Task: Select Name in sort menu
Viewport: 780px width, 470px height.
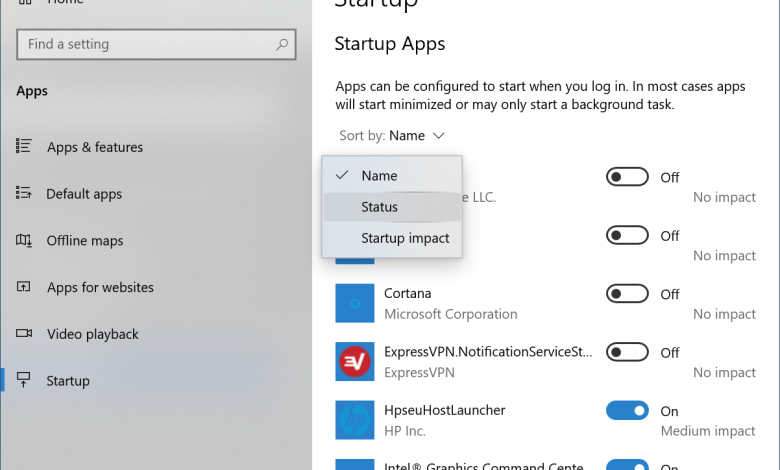Action: point(391,176)
